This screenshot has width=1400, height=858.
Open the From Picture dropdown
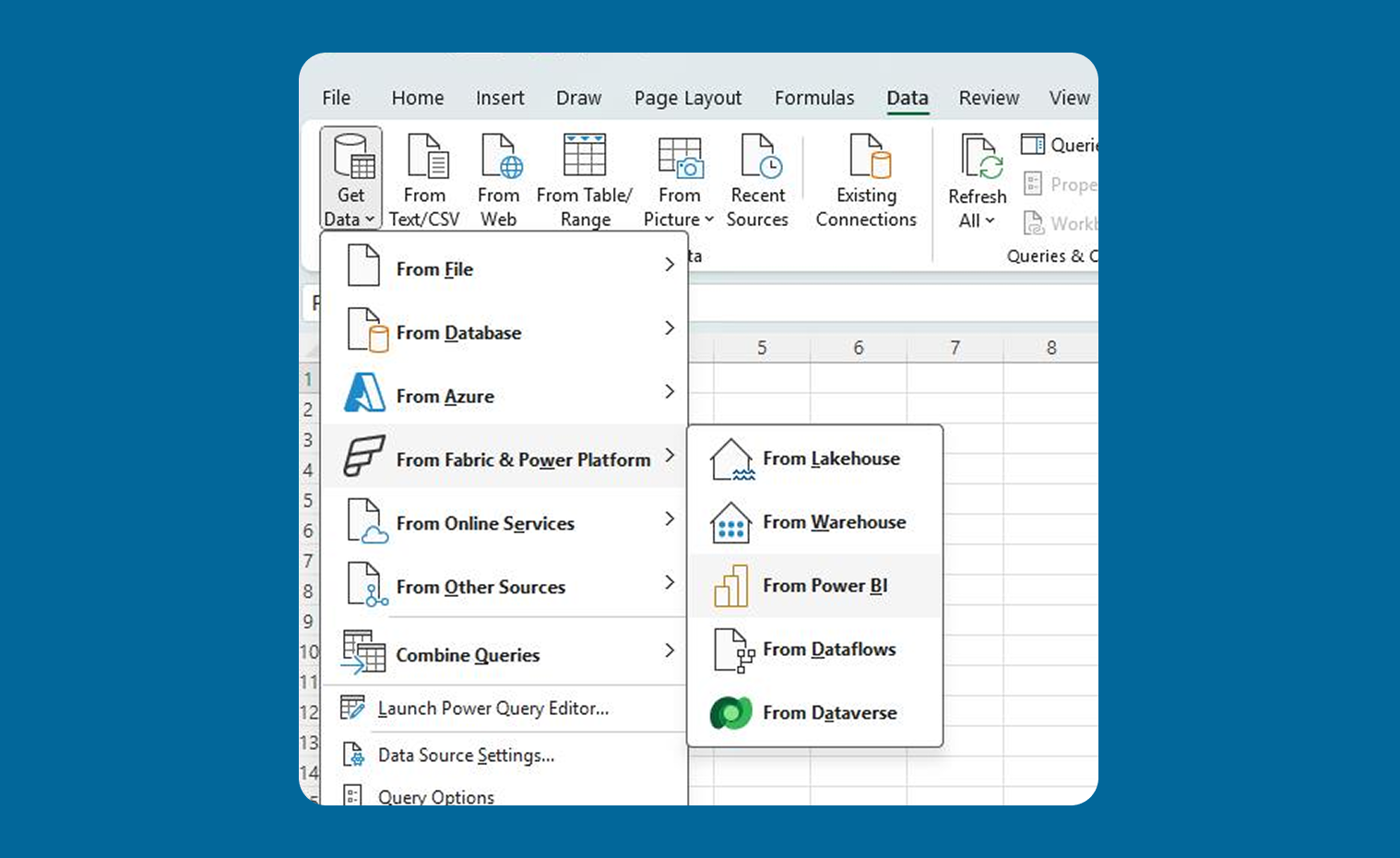point(680,219)
